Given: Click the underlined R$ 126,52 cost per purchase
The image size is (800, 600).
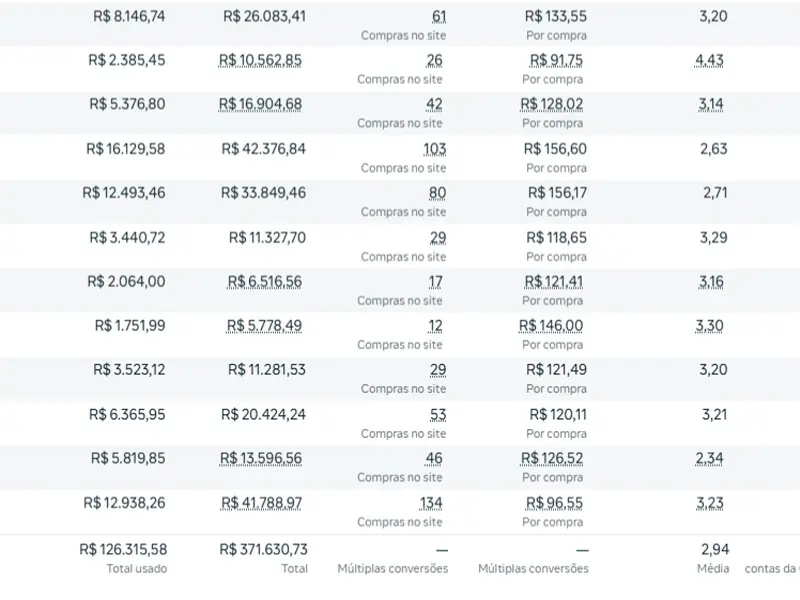Looking at the screenshot, I should tap(551, 459).
